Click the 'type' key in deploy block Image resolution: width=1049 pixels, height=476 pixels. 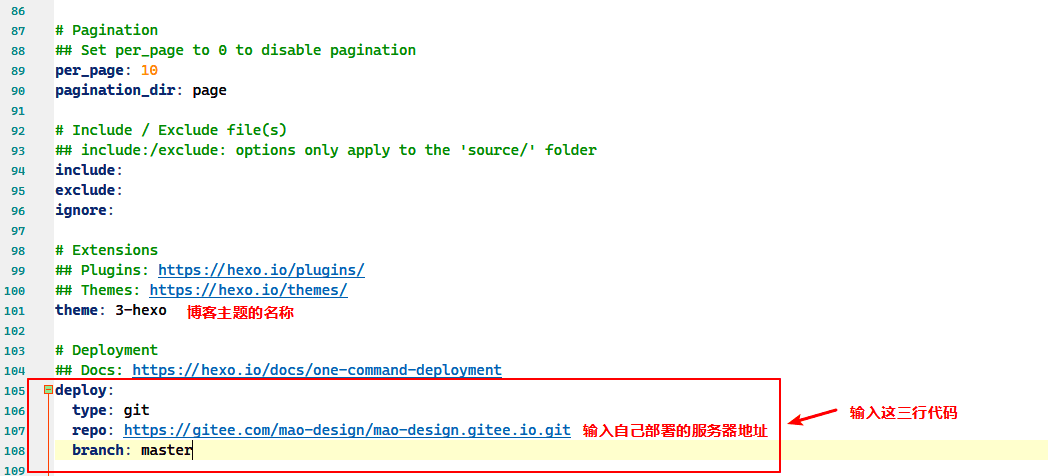90,410
